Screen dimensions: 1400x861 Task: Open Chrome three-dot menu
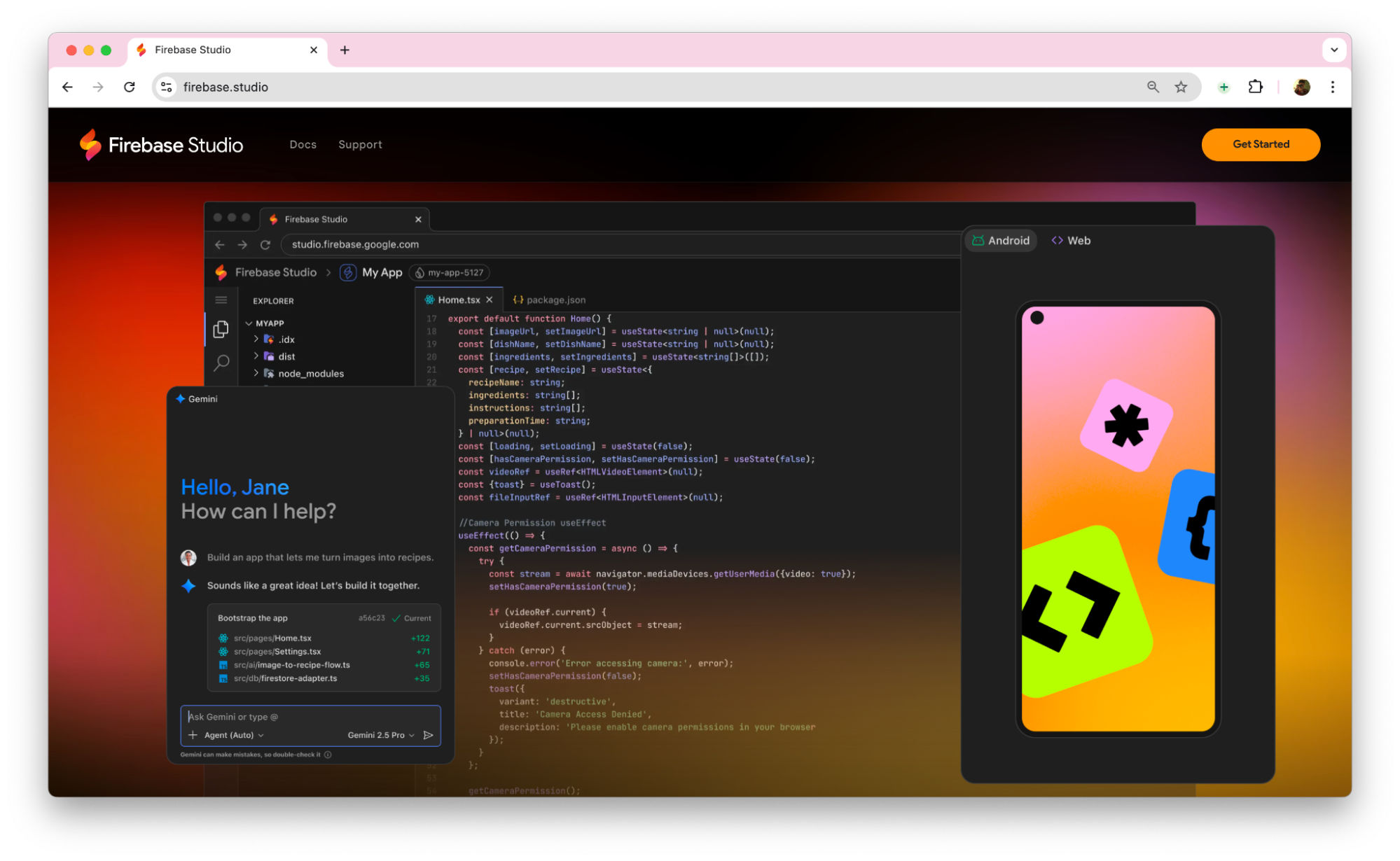coord(1333,87)
